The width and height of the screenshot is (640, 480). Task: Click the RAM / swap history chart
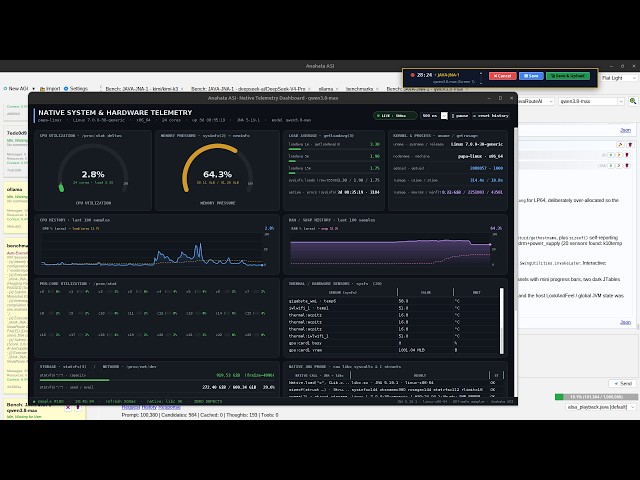tap(391, 251)
